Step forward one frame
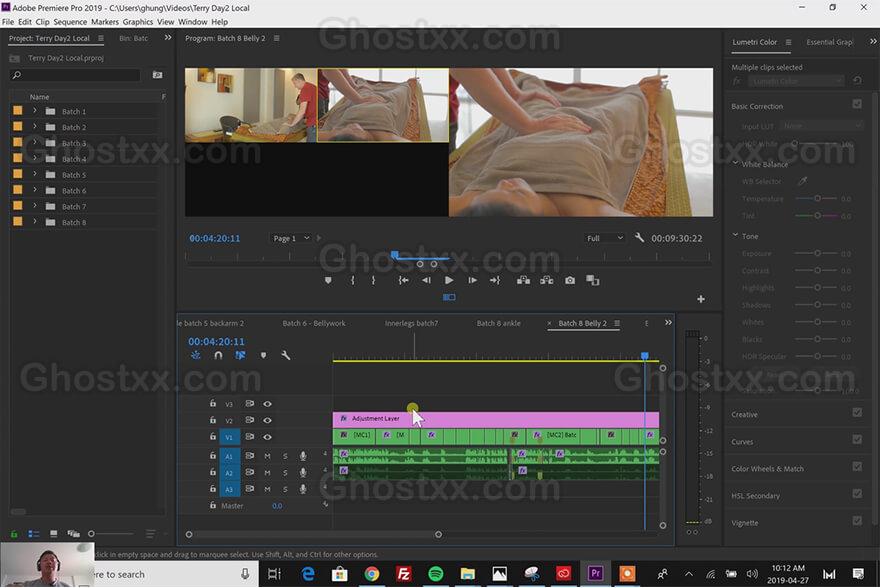880x587 pixels. click(473, 280)
